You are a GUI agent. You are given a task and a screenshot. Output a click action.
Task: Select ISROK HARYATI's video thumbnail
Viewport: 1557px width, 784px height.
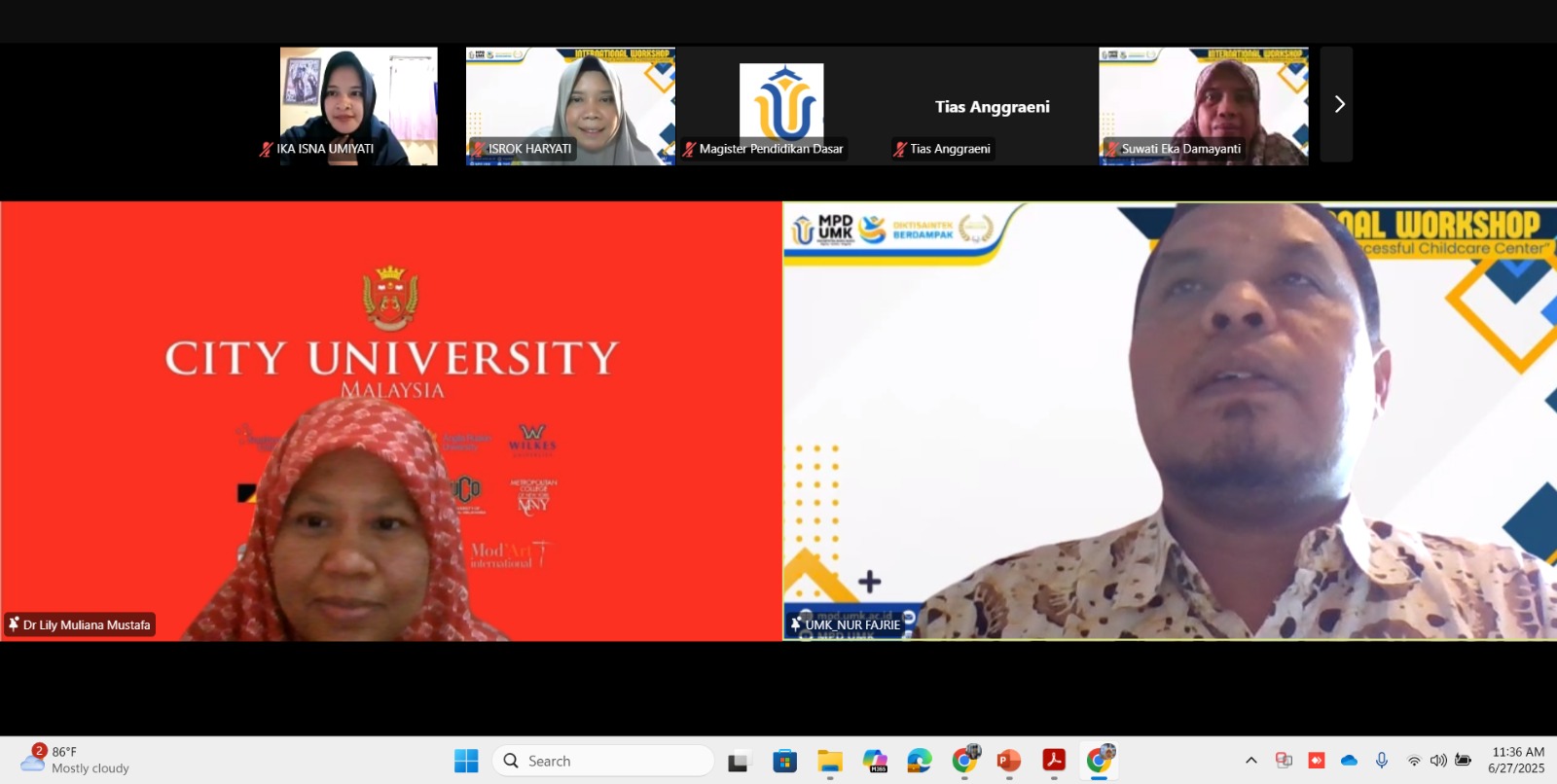570,106
